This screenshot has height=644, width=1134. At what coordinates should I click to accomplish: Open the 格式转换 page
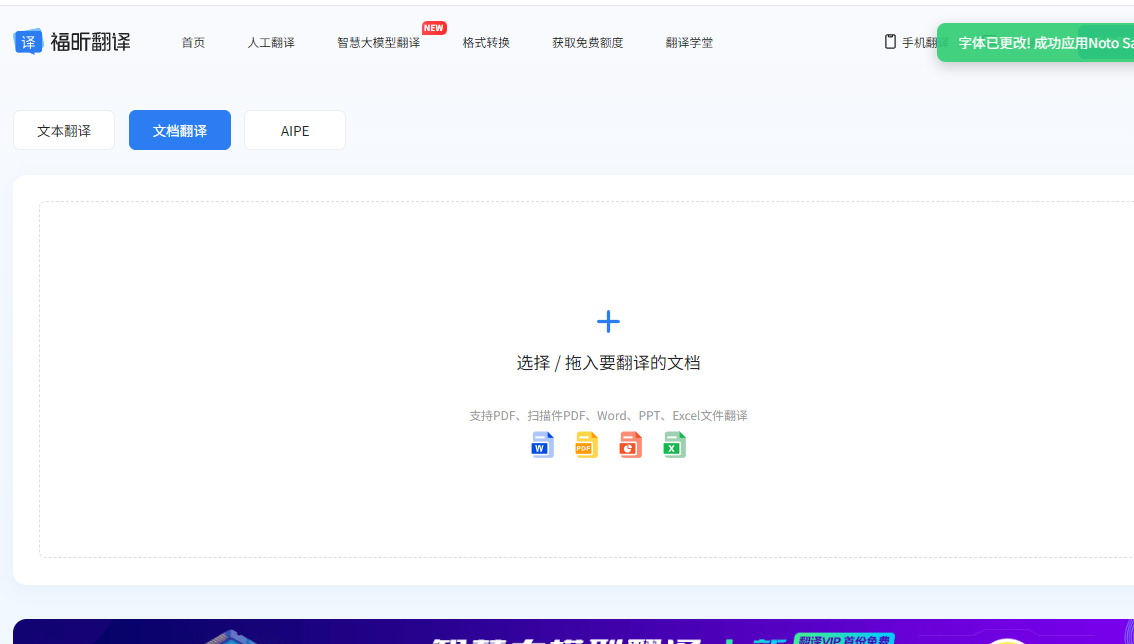(x=486, y=43)
